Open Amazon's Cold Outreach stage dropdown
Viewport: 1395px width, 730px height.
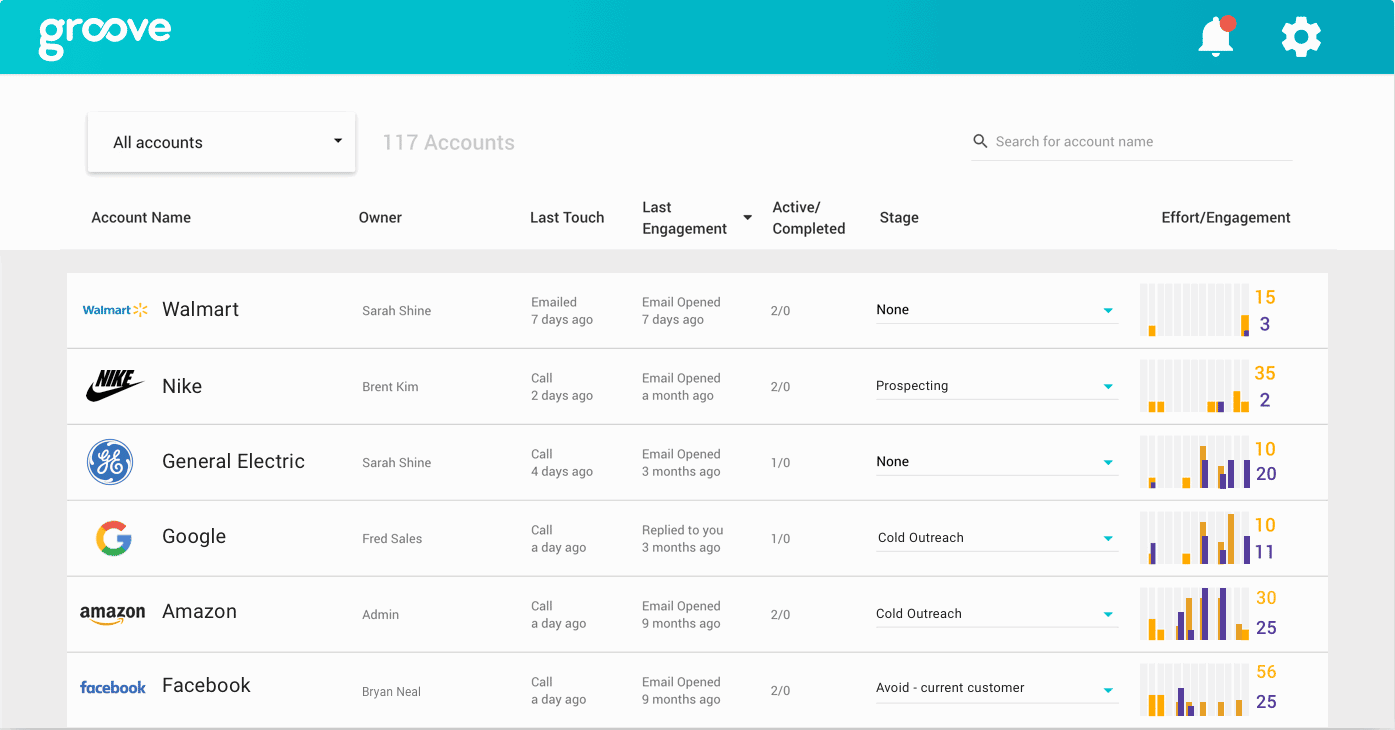pyautogui.click(x=996, y=614)
